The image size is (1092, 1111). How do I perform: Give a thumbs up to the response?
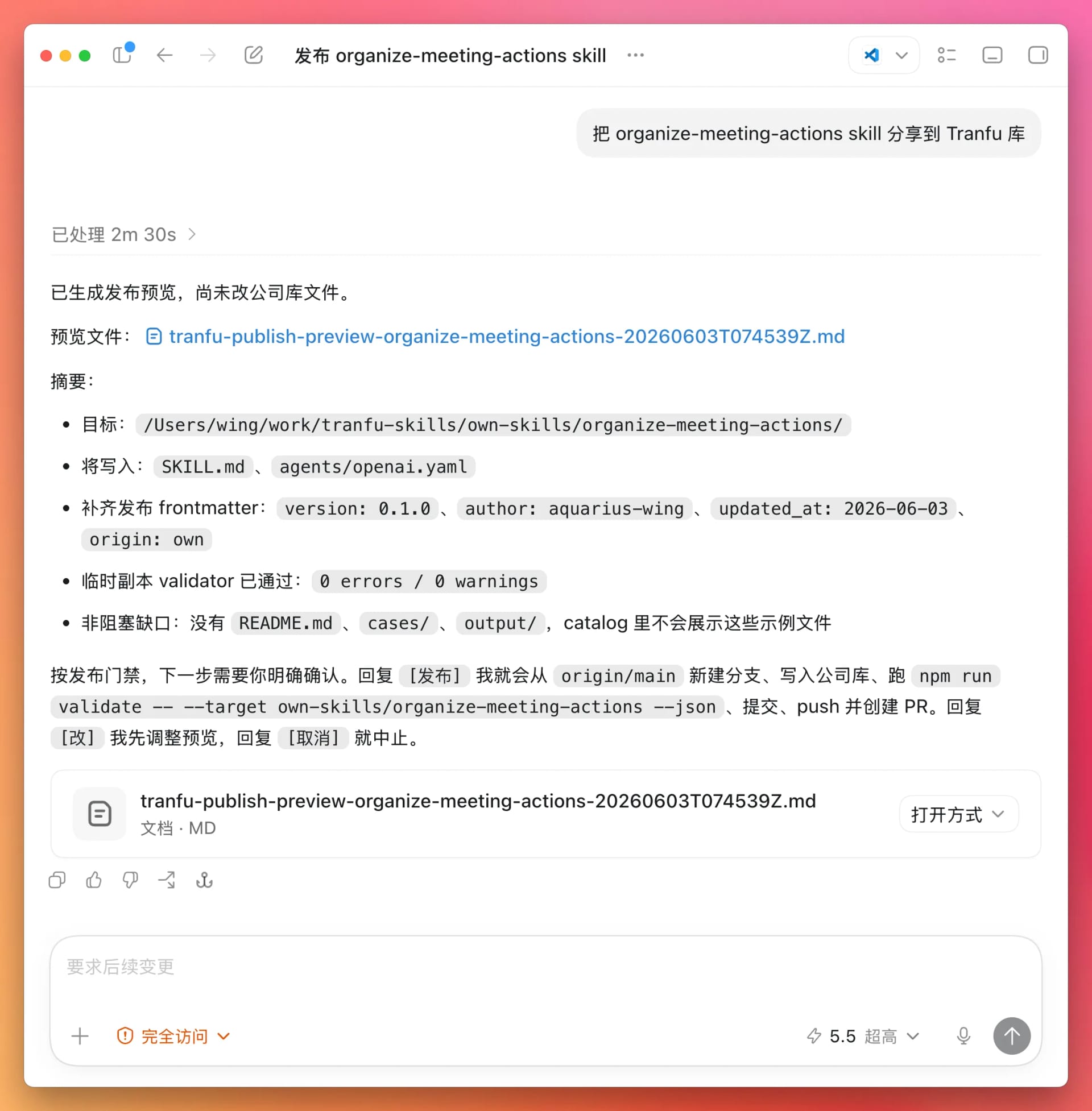pos(93,880)
